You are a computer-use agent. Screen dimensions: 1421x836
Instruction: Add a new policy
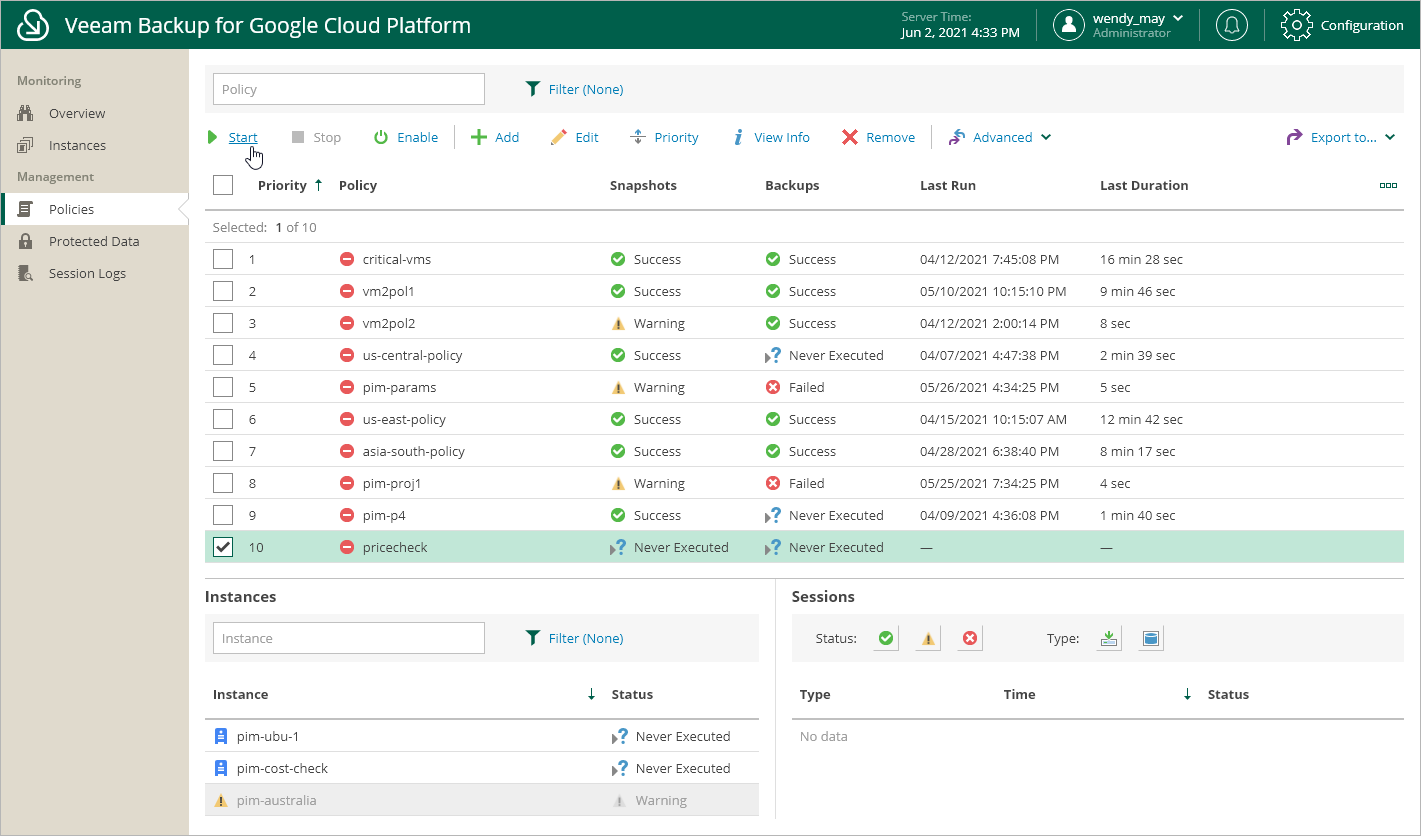click(x=495, y=137)
